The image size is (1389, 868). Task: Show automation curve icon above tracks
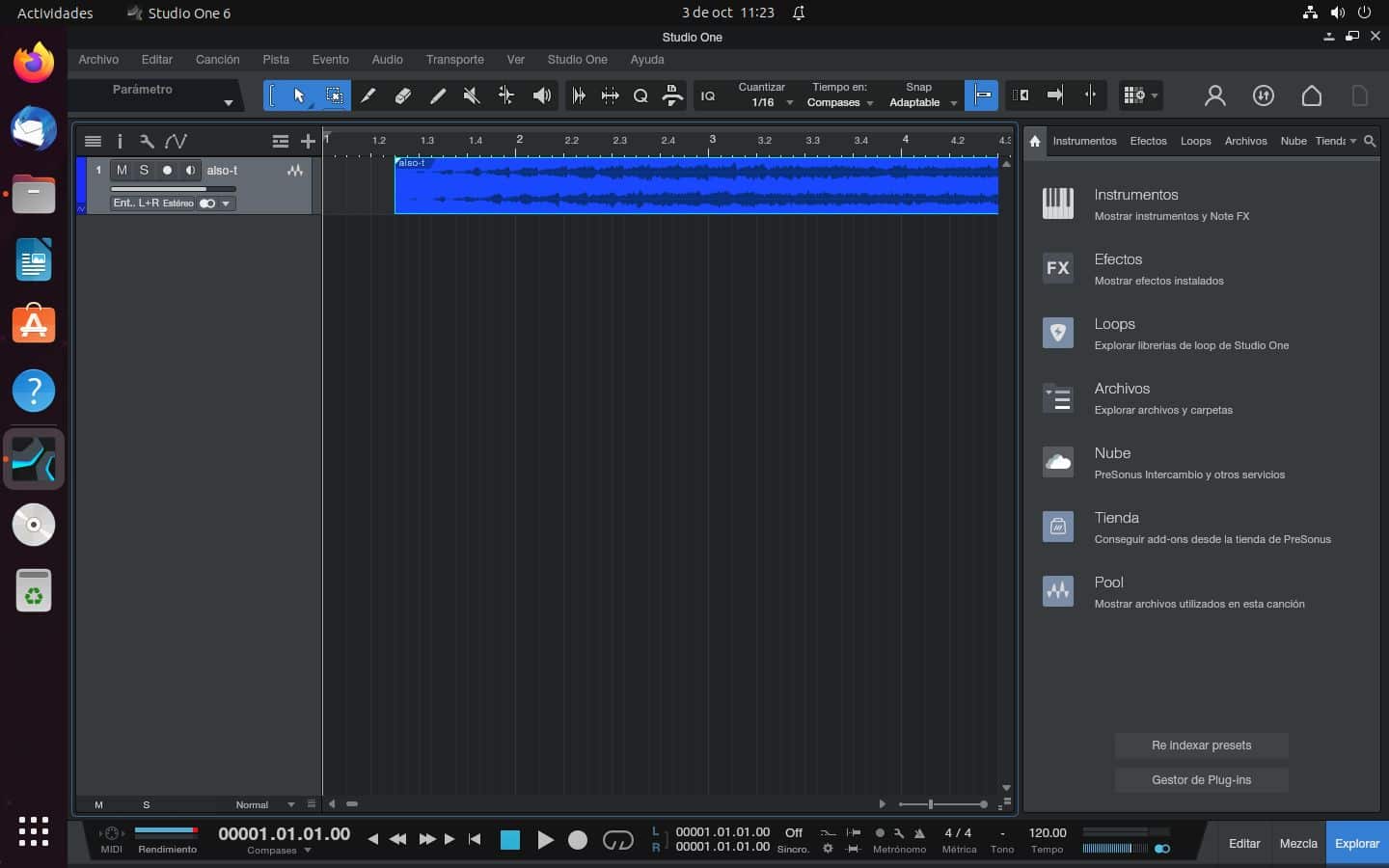[x=176, y=141]
